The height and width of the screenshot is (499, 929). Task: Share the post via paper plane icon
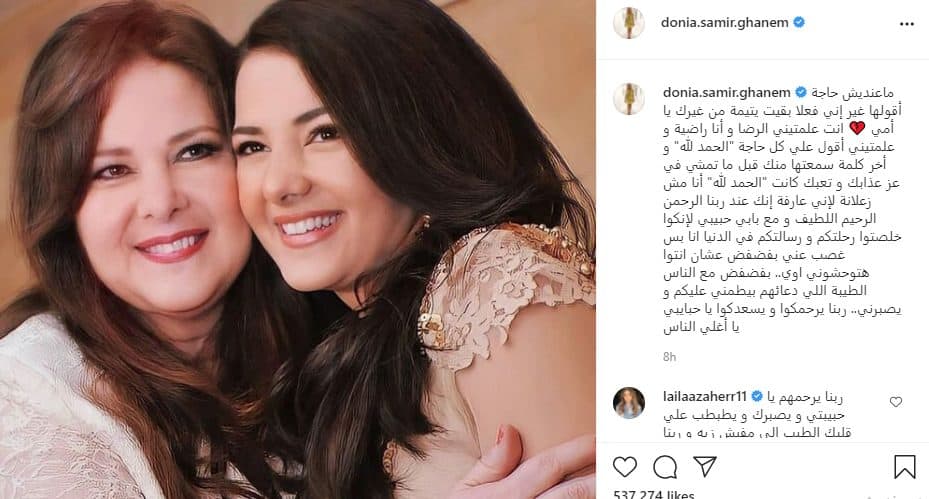click(705, 466)
